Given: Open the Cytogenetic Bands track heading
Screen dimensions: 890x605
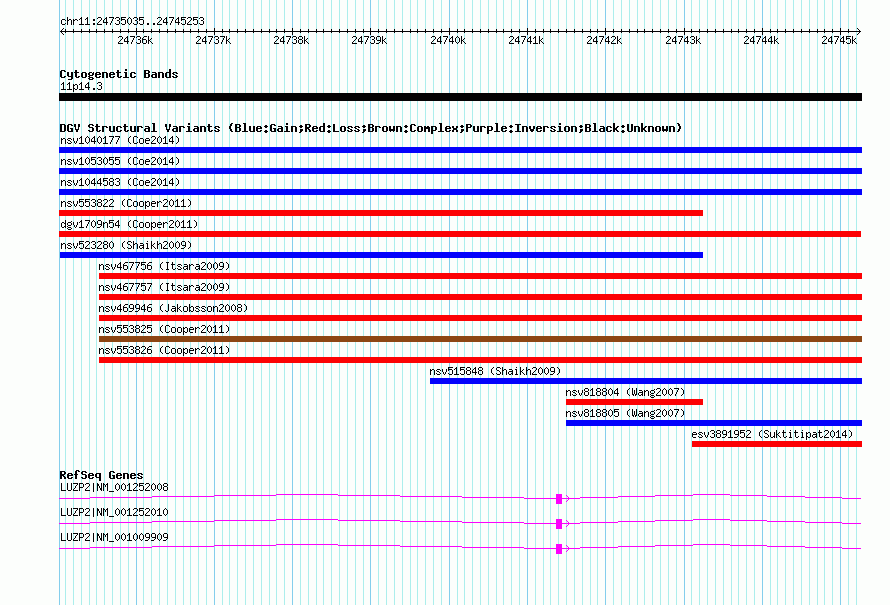Looking at the screenshot, I should click(119, 74).
